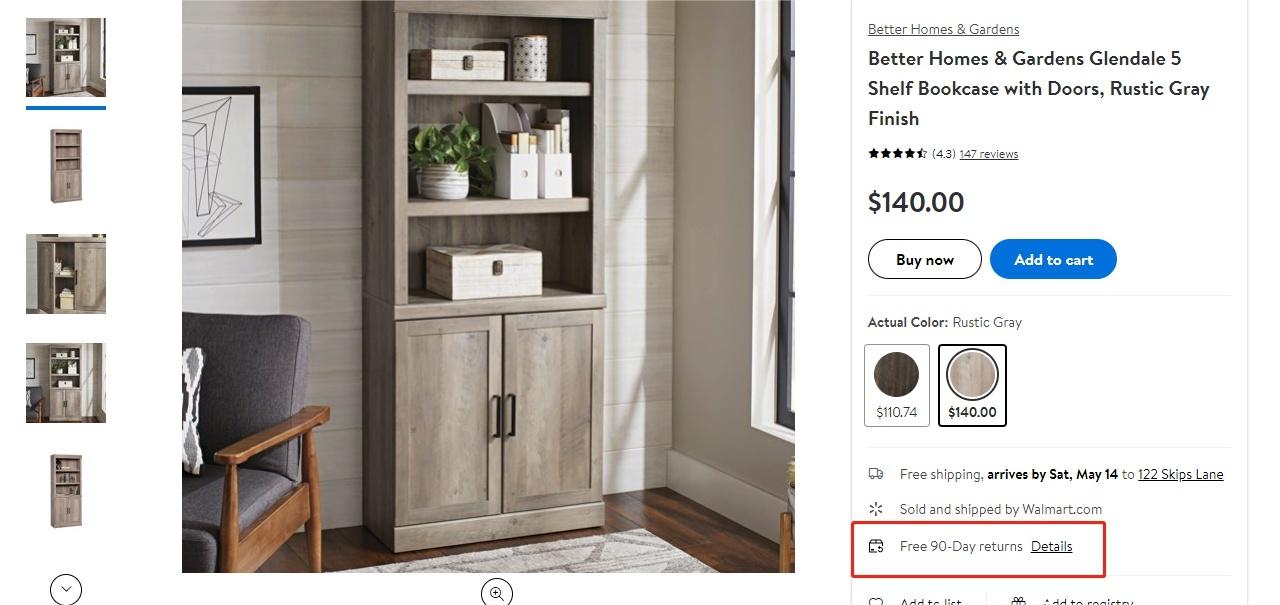Select the darker brown color swatch at $110.74
The image size is (1280, 605).
coord(897,385)
